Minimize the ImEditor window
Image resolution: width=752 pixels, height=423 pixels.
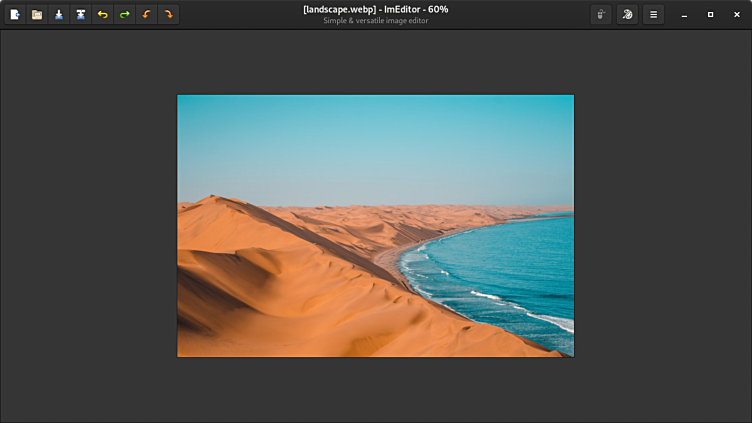685,15
